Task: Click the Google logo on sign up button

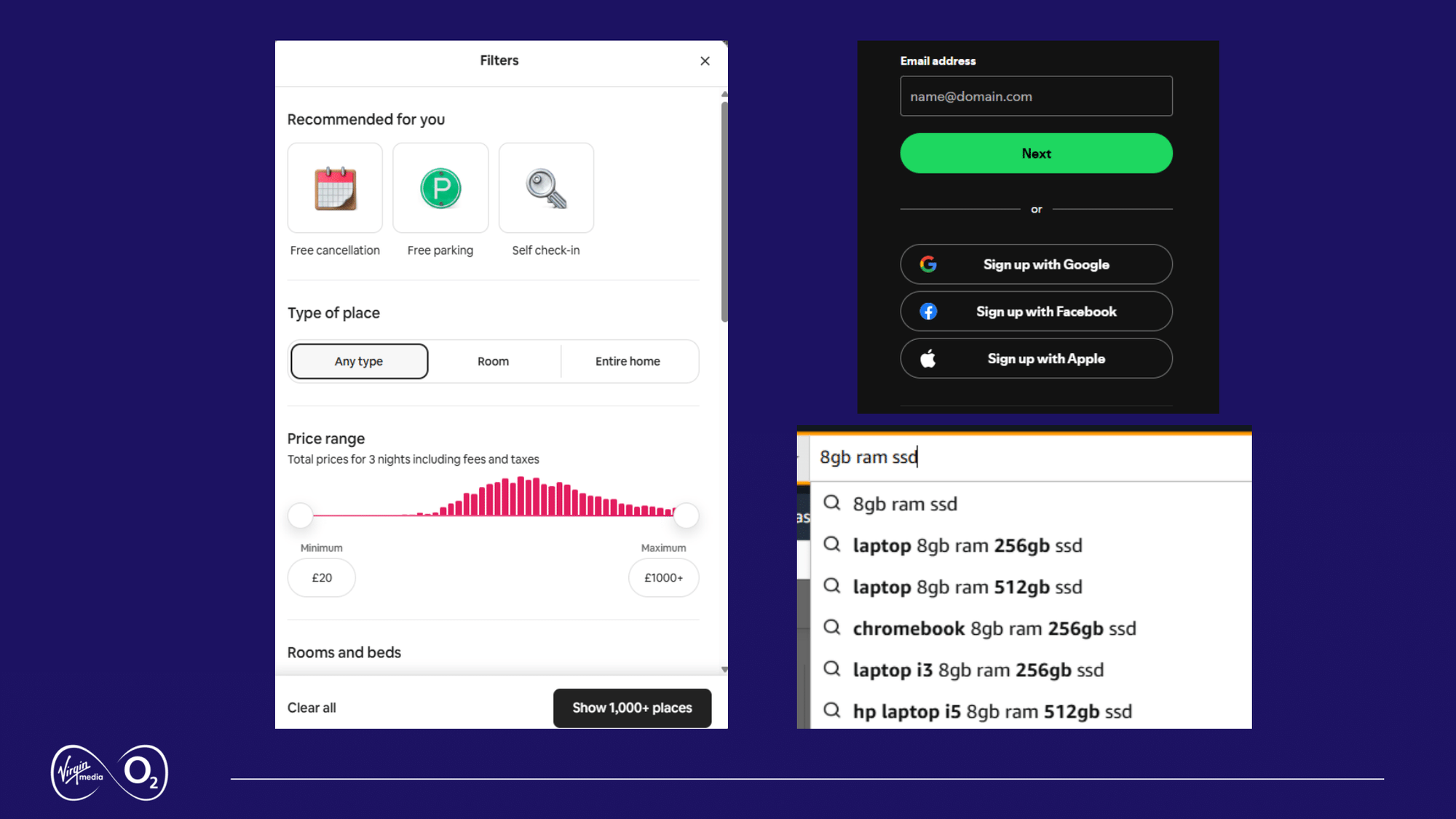Action: (x=929, y=264)
